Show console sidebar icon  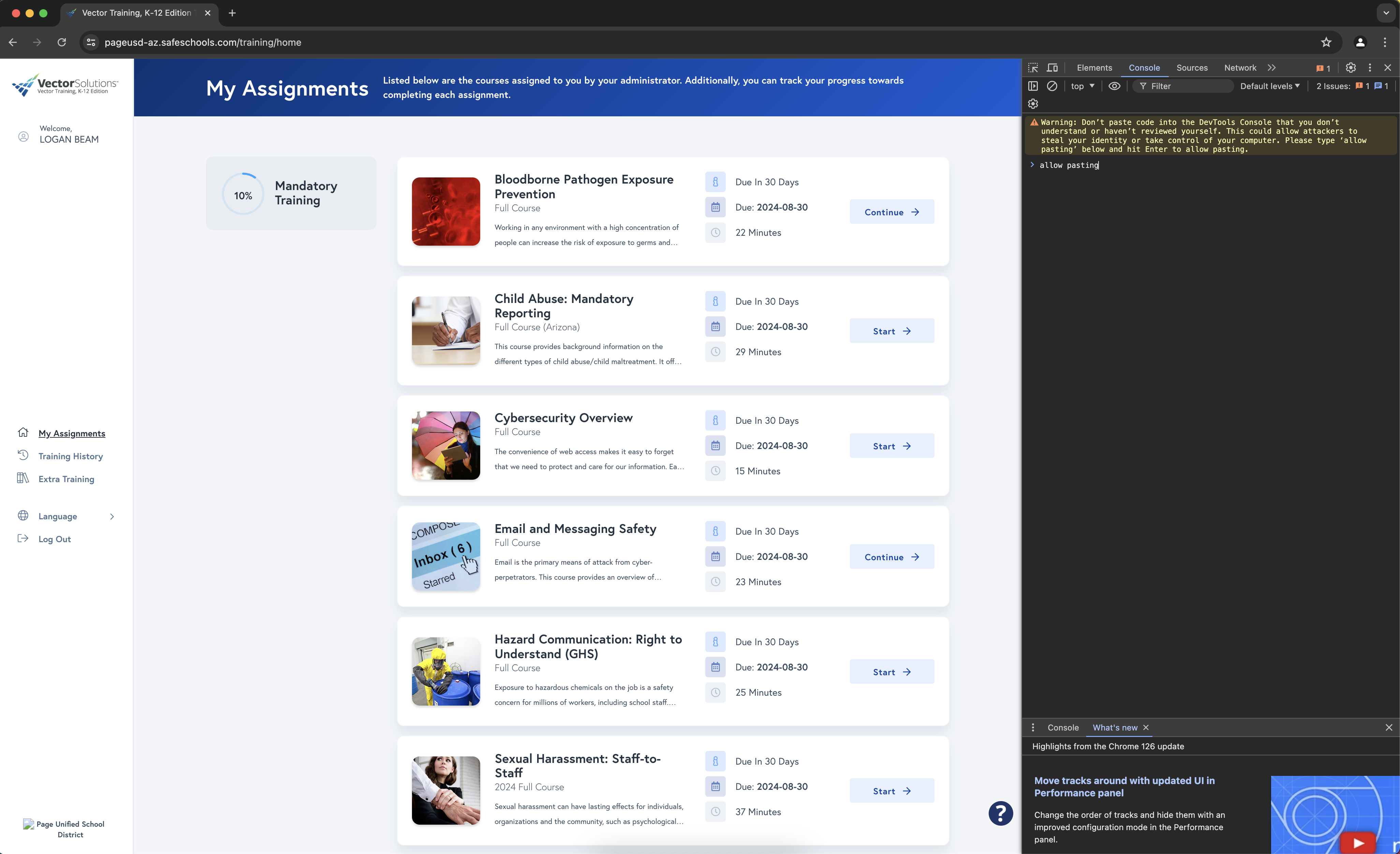1033,86
